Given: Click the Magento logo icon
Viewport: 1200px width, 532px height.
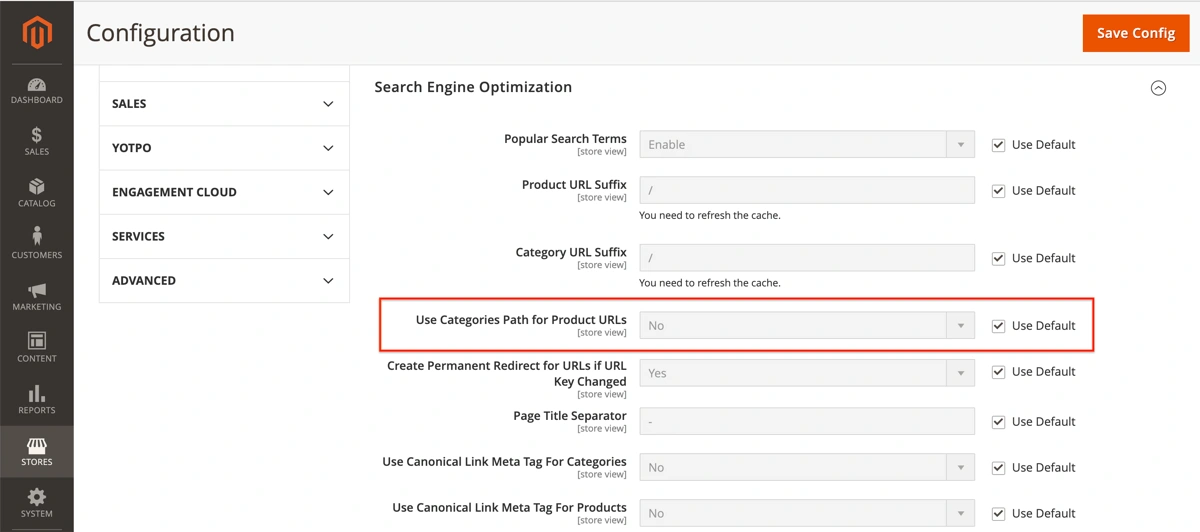Looking at the screenshot, I should 37,33.
